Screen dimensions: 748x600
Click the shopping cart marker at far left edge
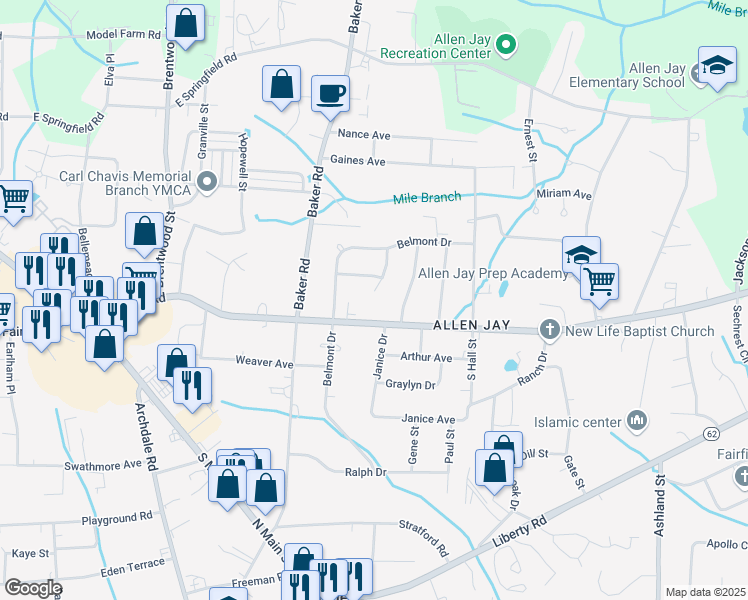pyautogui.click(x=14, y=199)
